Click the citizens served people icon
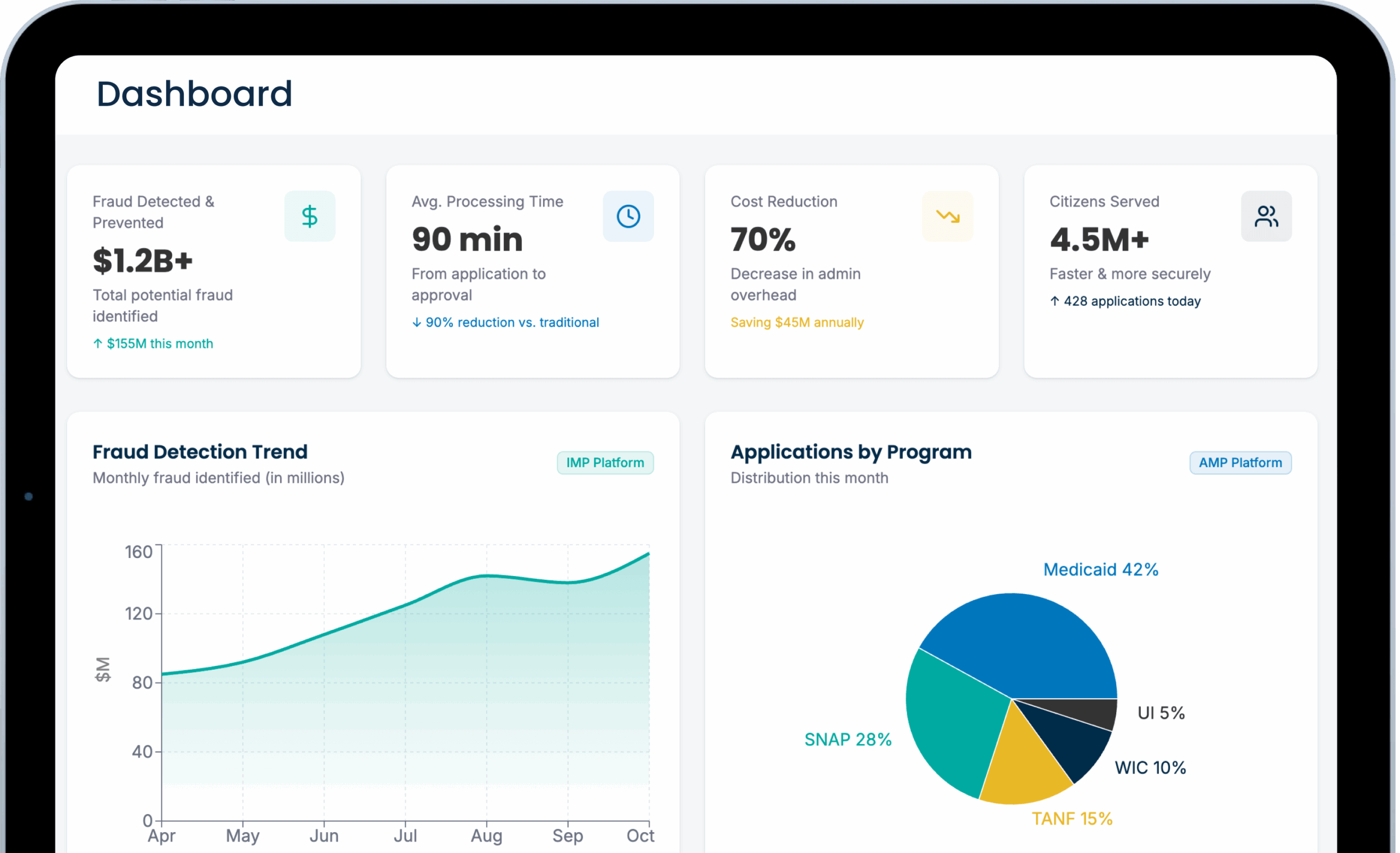This screenshot has width=1400, height=853. 1266,216
